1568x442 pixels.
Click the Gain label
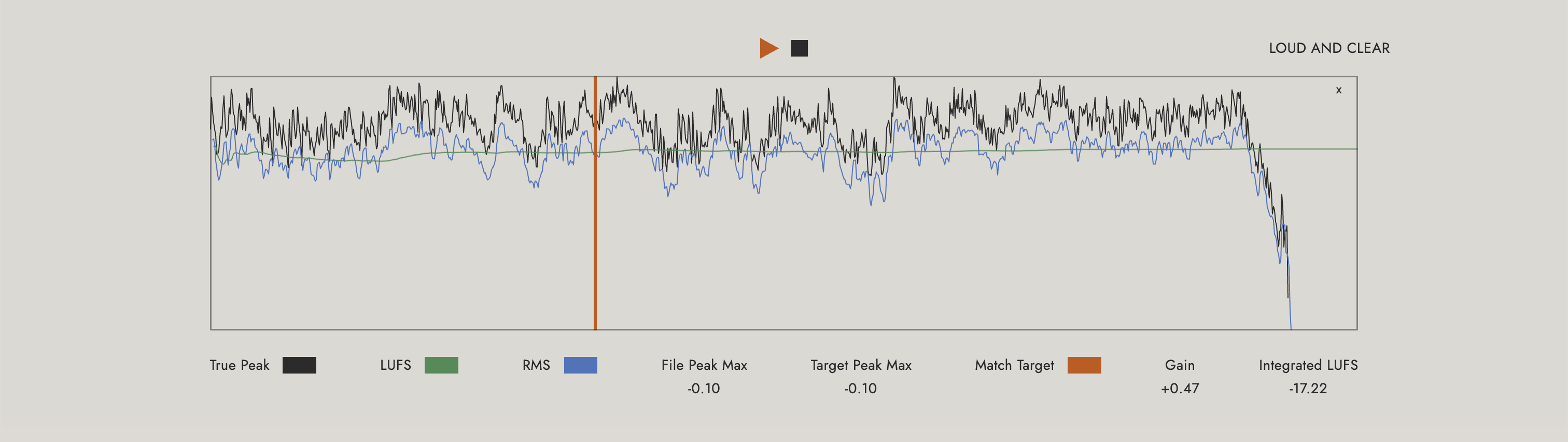(x=1180, y=365)
